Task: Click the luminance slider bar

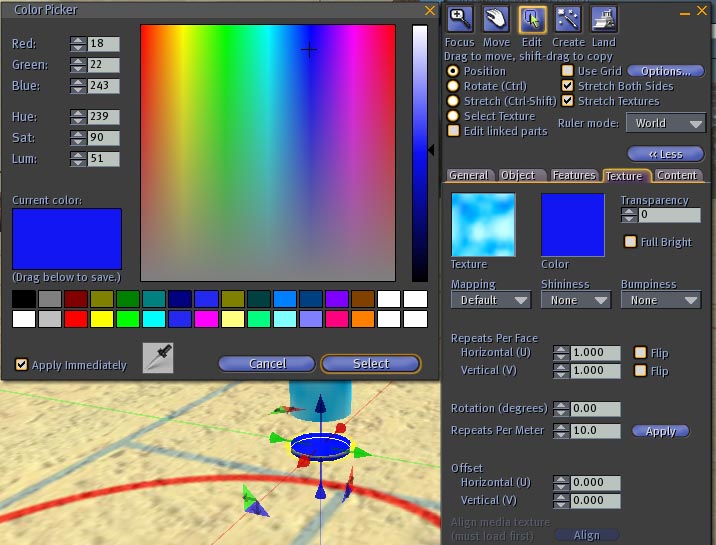Action: point(420,153)
